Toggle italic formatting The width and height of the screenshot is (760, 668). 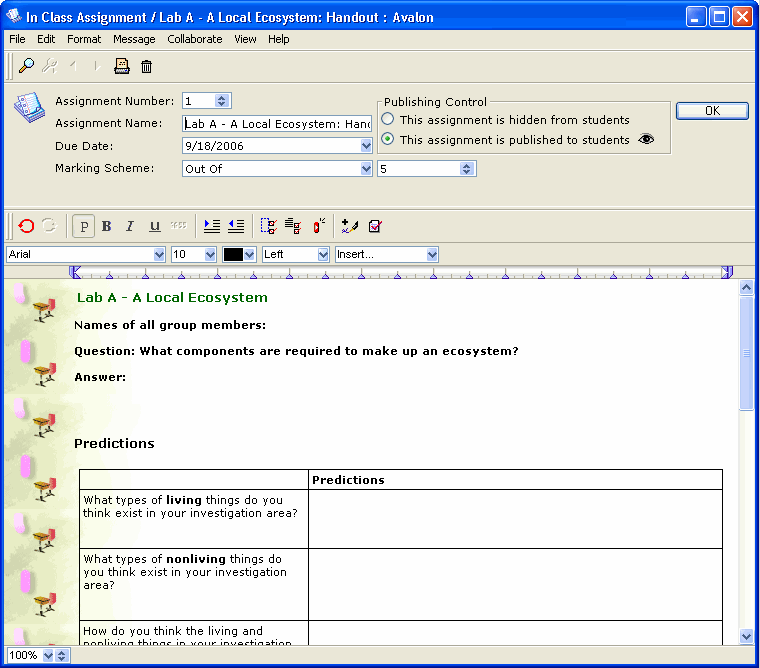pyautogui.click(x=130, y=226)
